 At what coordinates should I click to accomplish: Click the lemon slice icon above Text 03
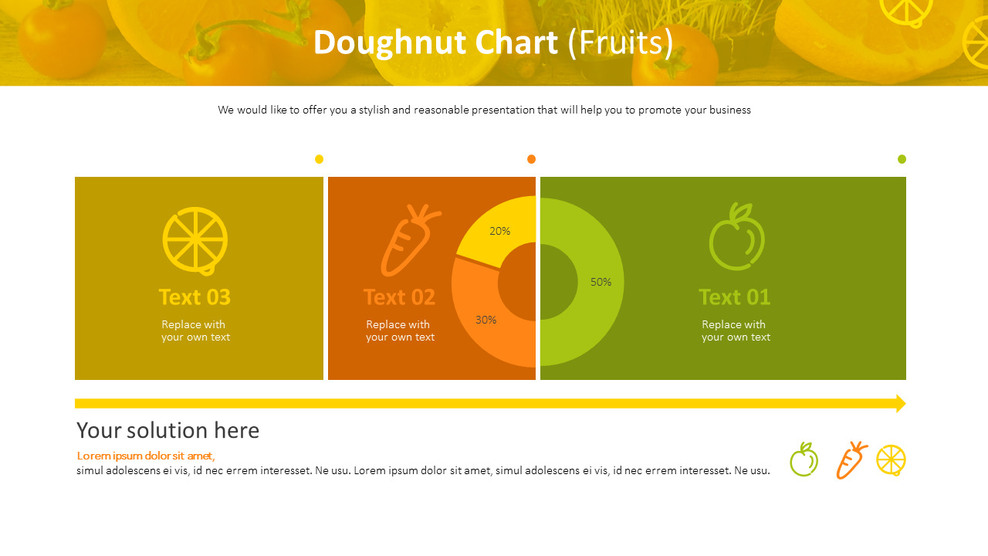pyautogui.click(x=195, y=240)
